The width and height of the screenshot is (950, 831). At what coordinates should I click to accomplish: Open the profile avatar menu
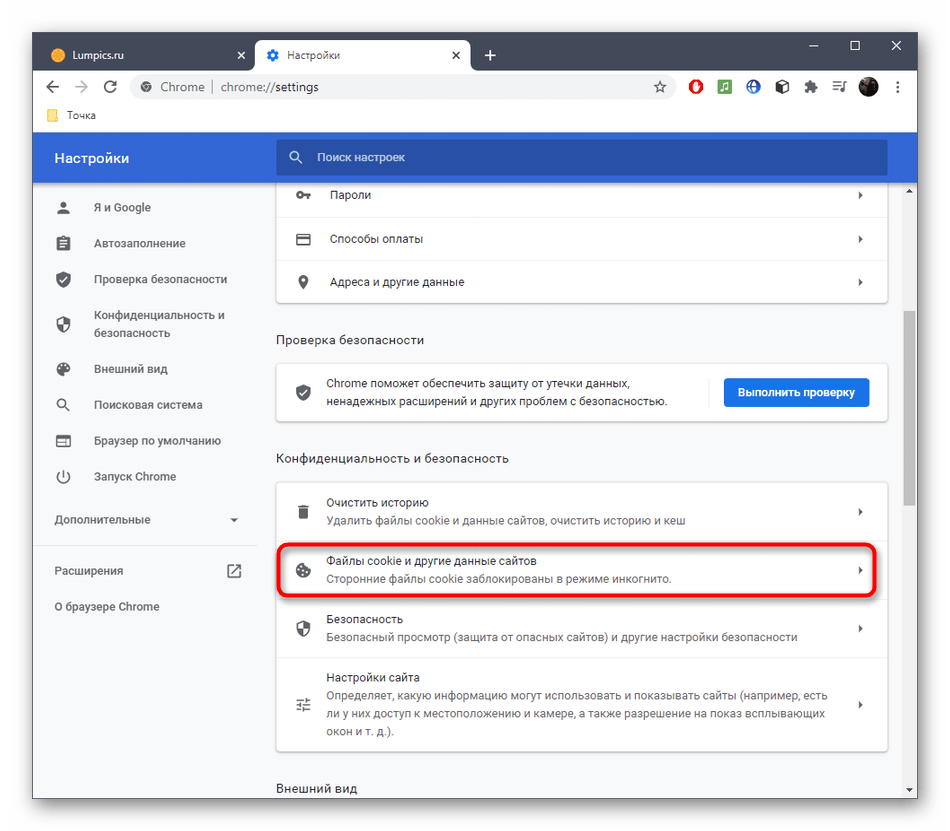click(x=868, y=87)
